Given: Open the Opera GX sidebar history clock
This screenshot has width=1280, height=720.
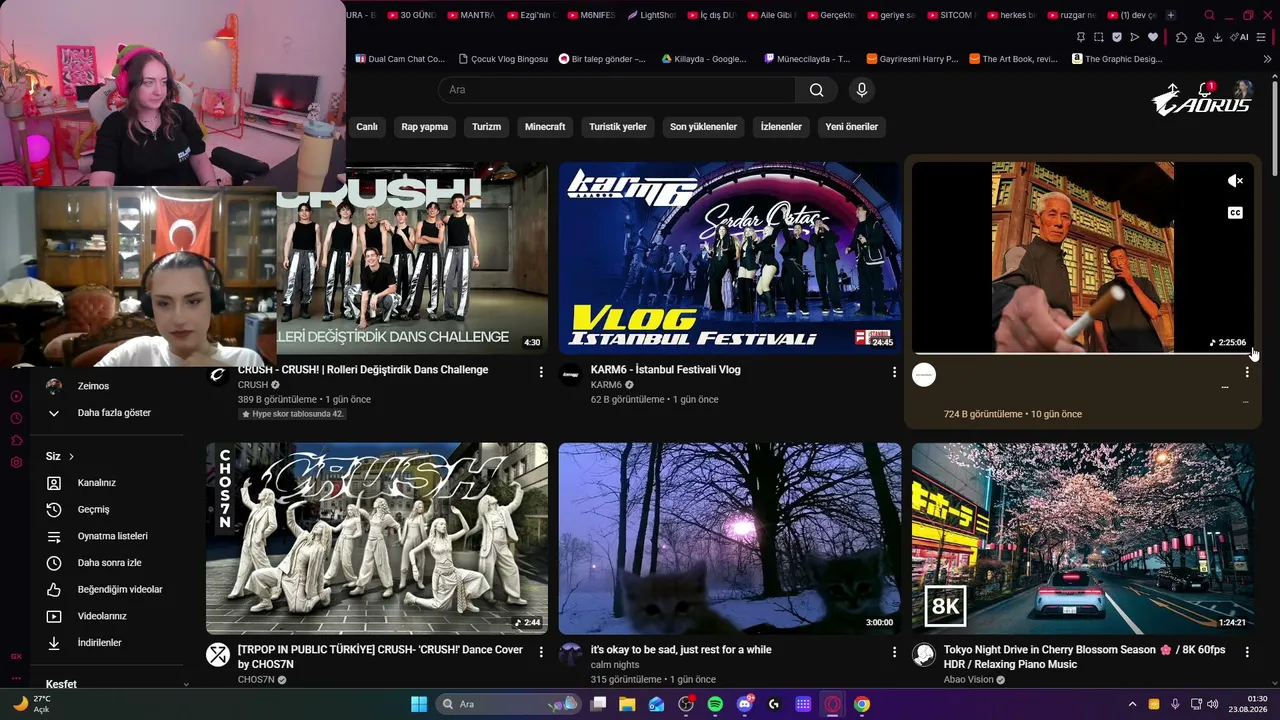Looking at the screenshot, I should [16, 418].
